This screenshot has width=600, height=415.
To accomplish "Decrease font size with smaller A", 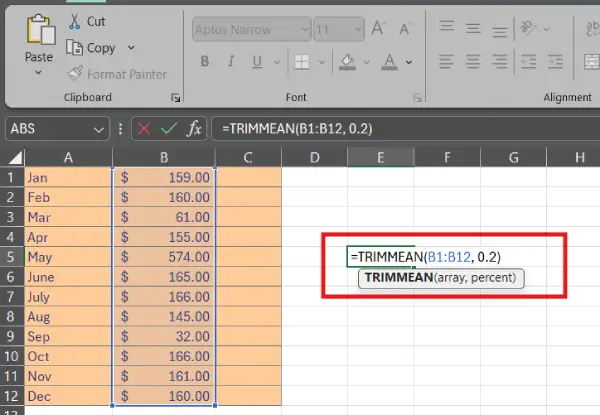I will pos(405,29).
